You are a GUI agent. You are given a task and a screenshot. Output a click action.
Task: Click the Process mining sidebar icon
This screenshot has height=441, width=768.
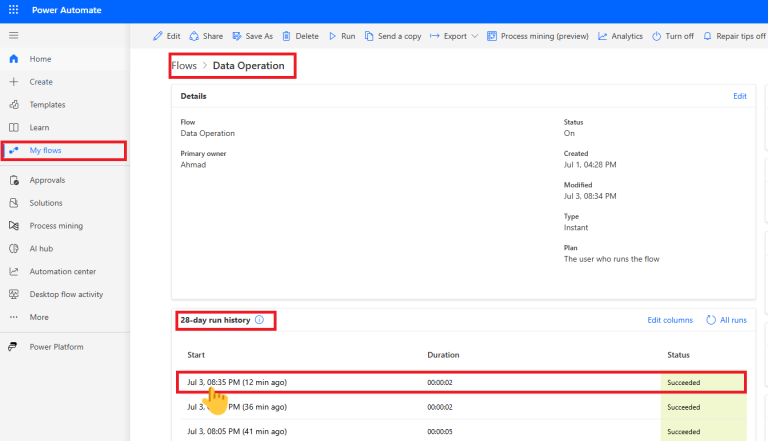[x=14, y=225]
